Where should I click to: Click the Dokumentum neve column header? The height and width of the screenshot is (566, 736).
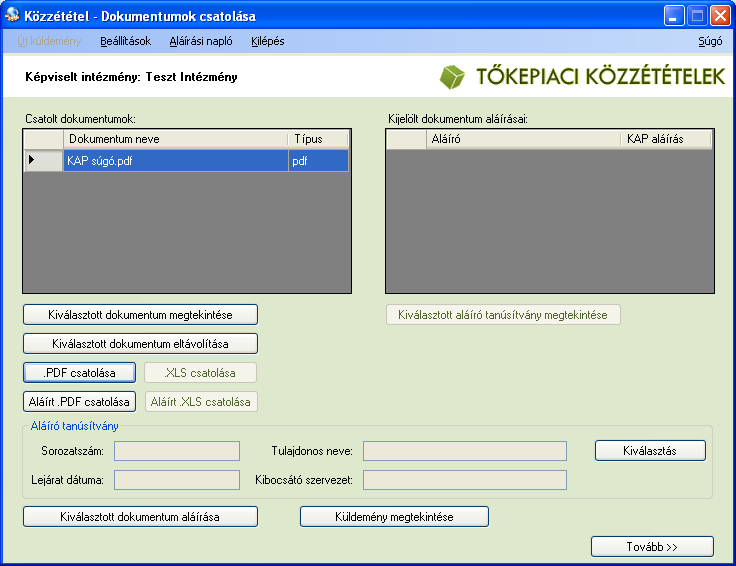[x=176, y=139]
